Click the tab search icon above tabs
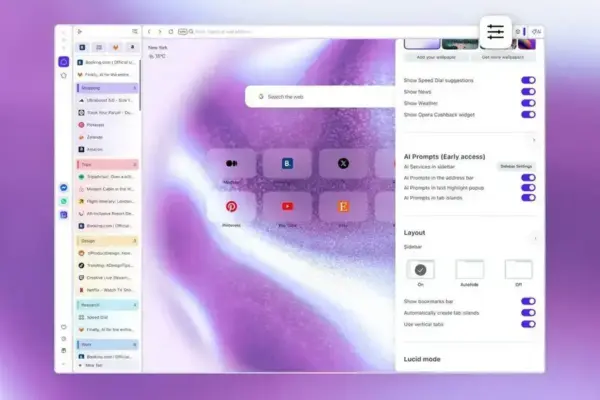The width and height of the screenshot is (600, 400). tap(135, 32)
